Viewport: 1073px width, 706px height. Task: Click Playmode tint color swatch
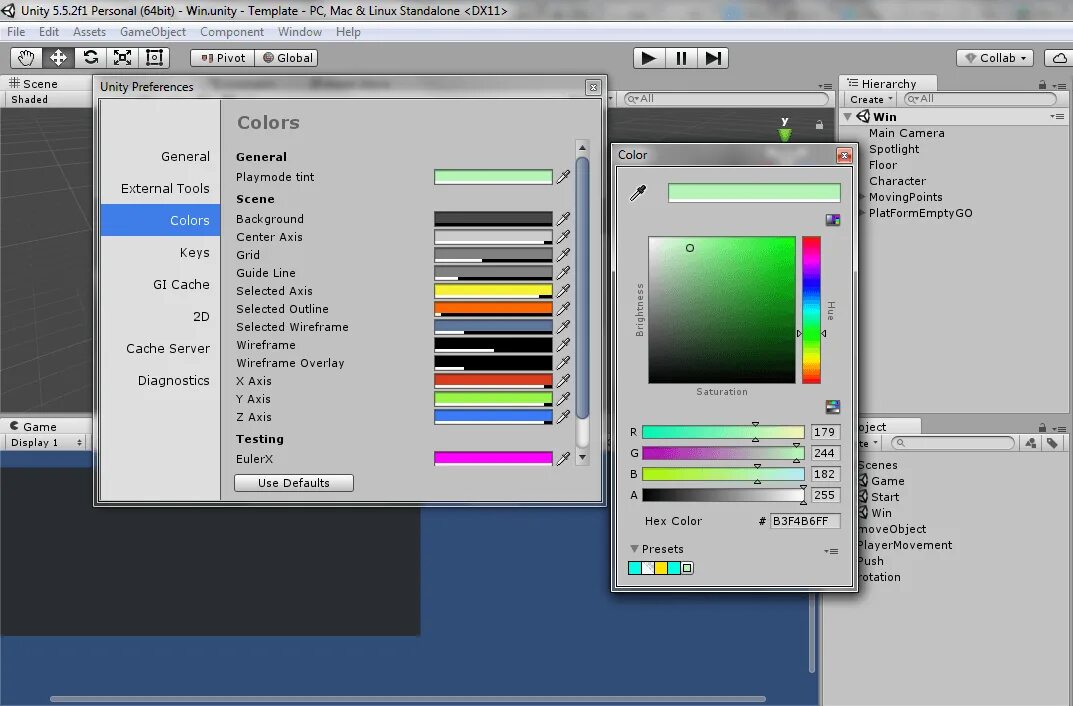coord(493,177)
